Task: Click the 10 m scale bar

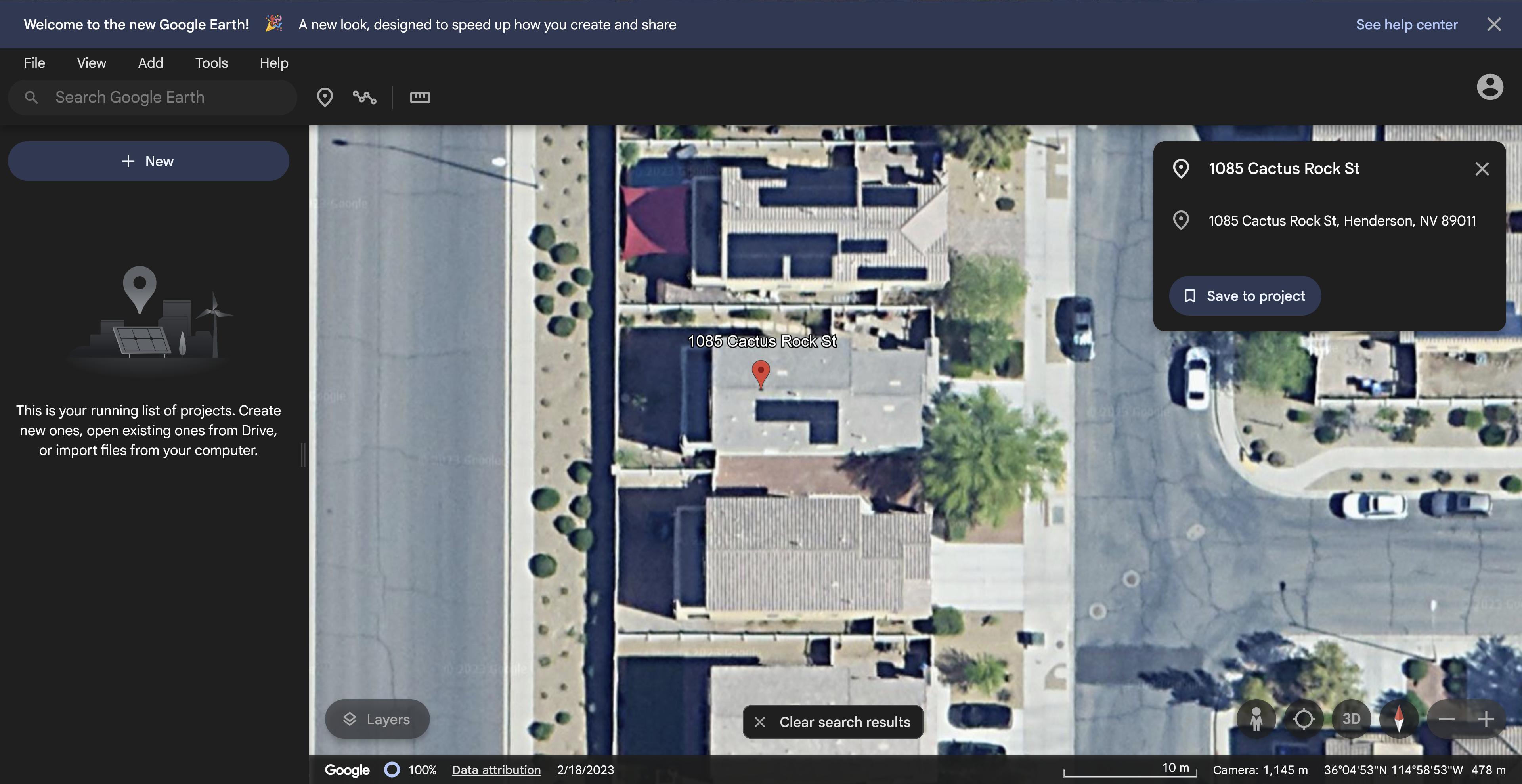Action: coord(1130,769)
